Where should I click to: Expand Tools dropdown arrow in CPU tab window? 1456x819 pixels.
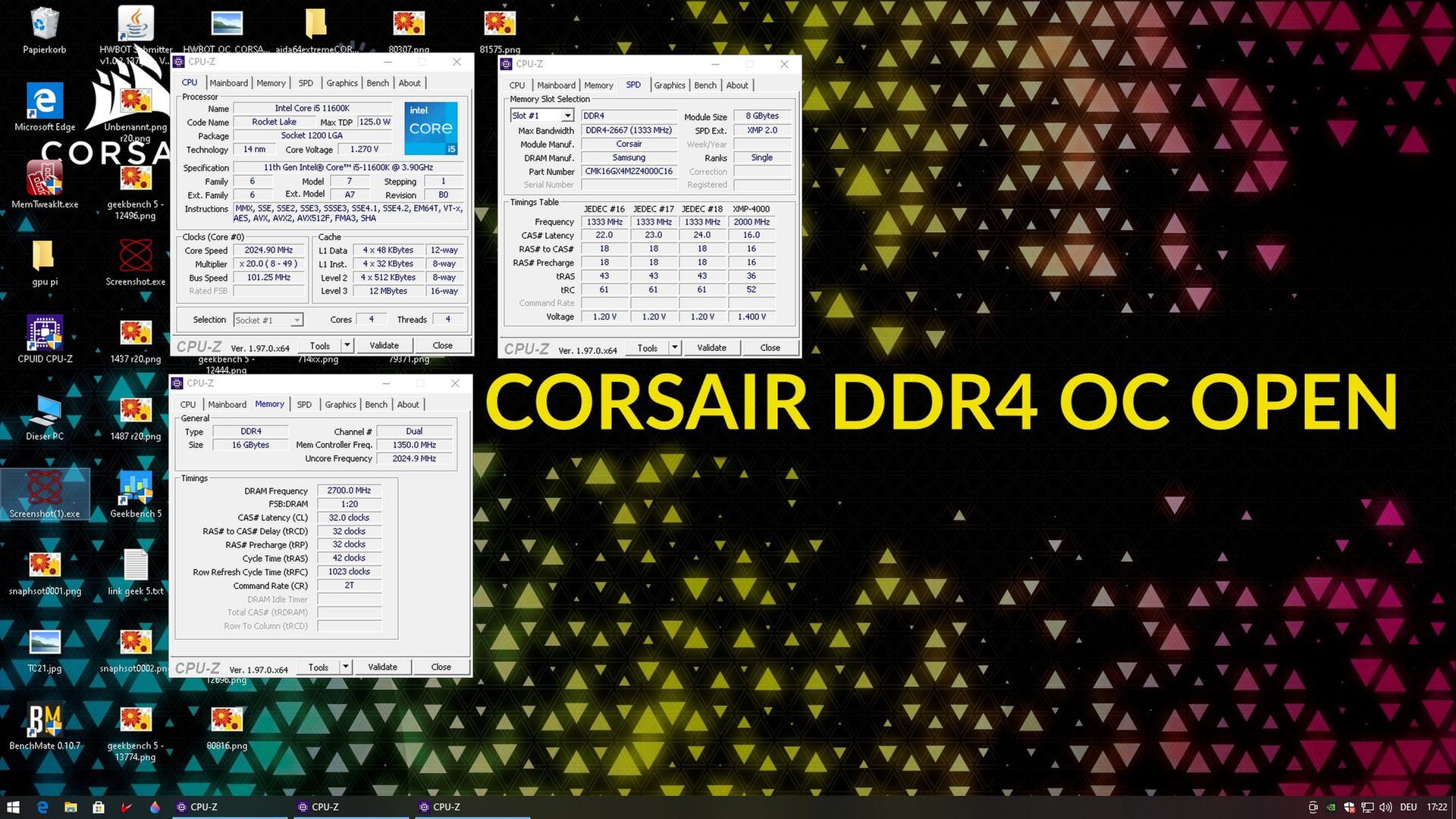(x=347, y=345)
